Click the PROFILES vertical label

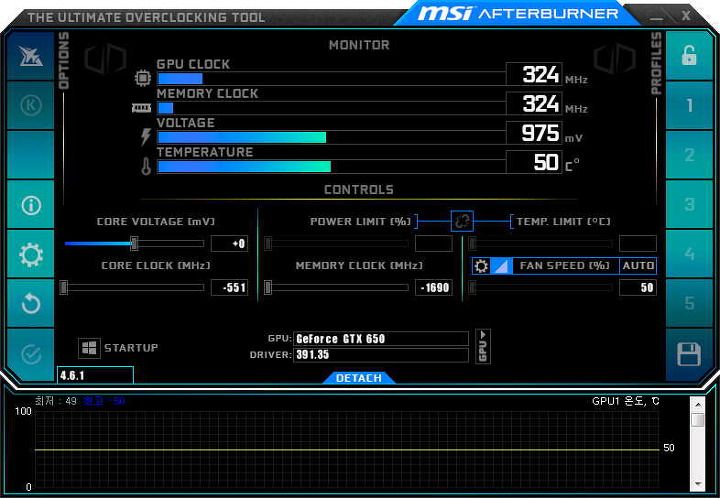657,63
